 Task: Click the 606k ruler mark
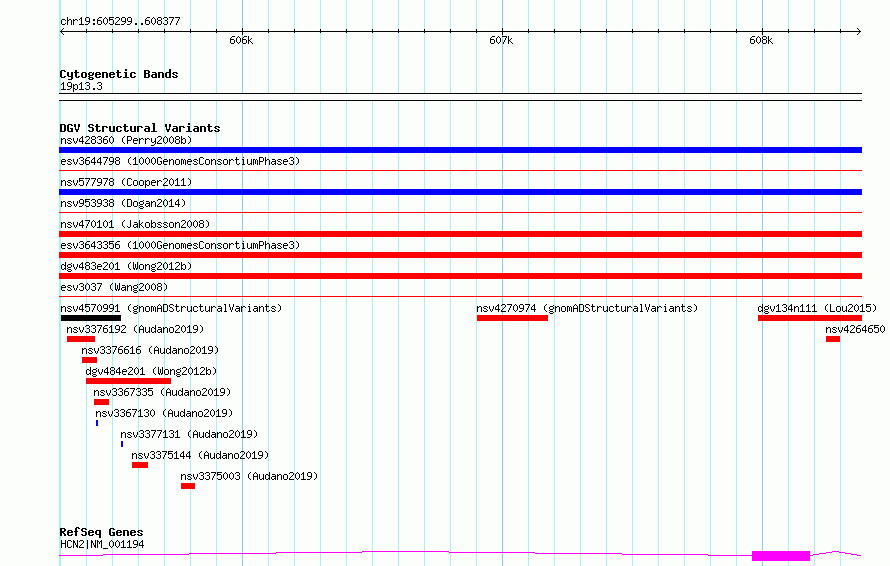tap(241, 40)
